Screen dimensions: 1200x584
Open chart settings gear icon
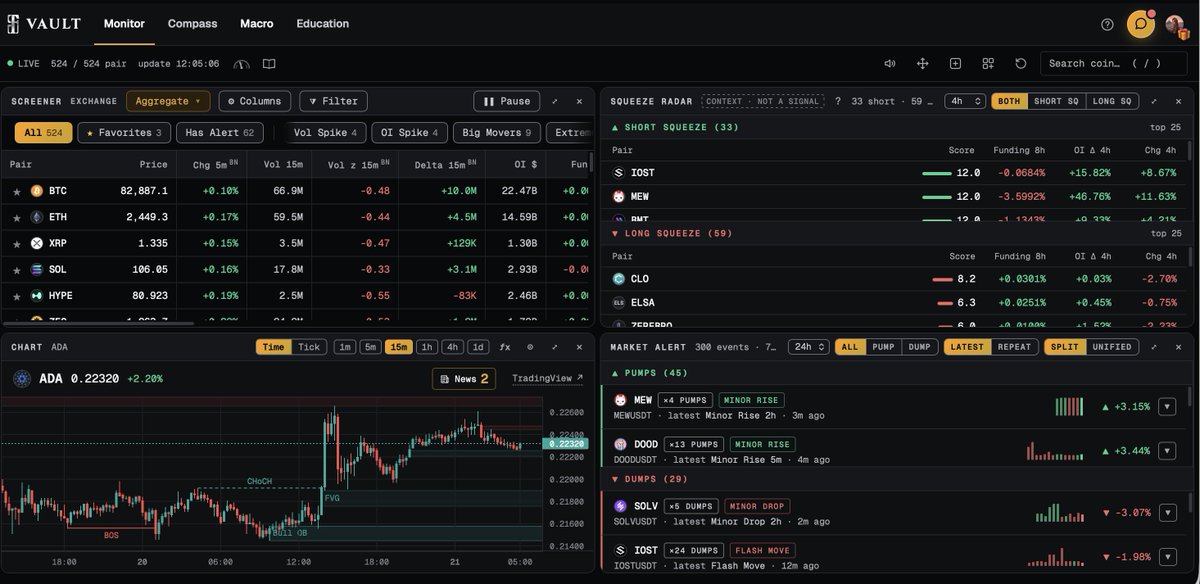[530, 347]
